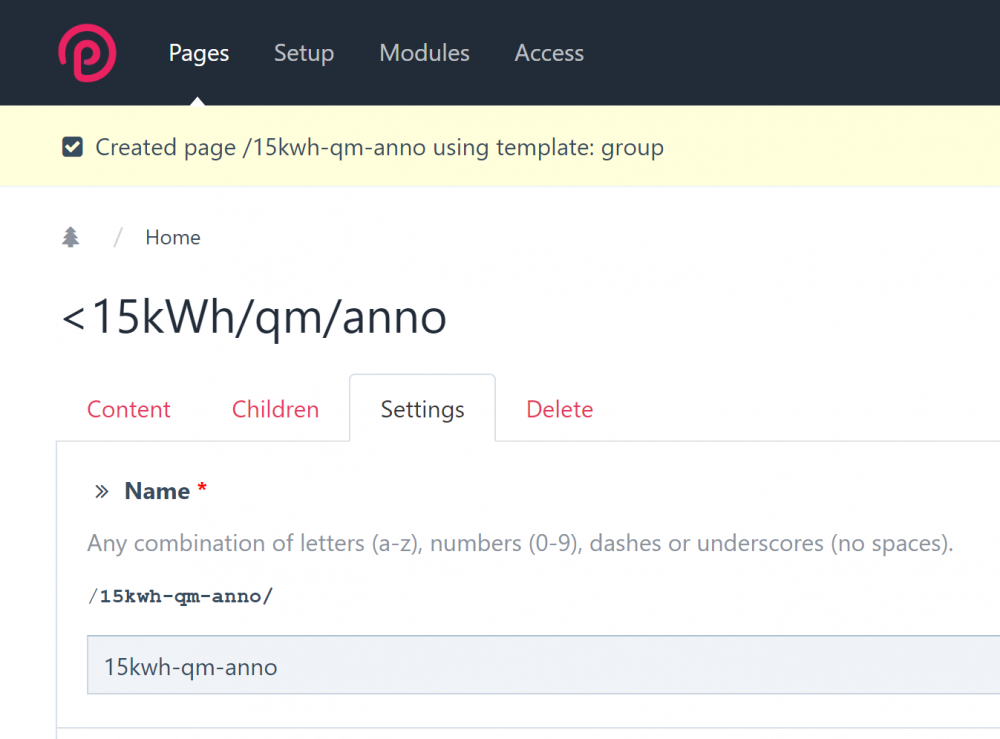The image size is (1000, 739).
Task: Switch to the Children tab
Action: coord(275,409)
